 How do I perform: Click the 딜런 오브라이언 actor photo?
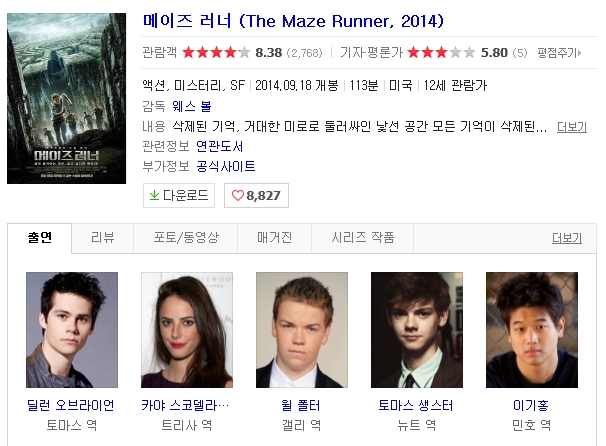pyautogui.click(x=72, y=330)
